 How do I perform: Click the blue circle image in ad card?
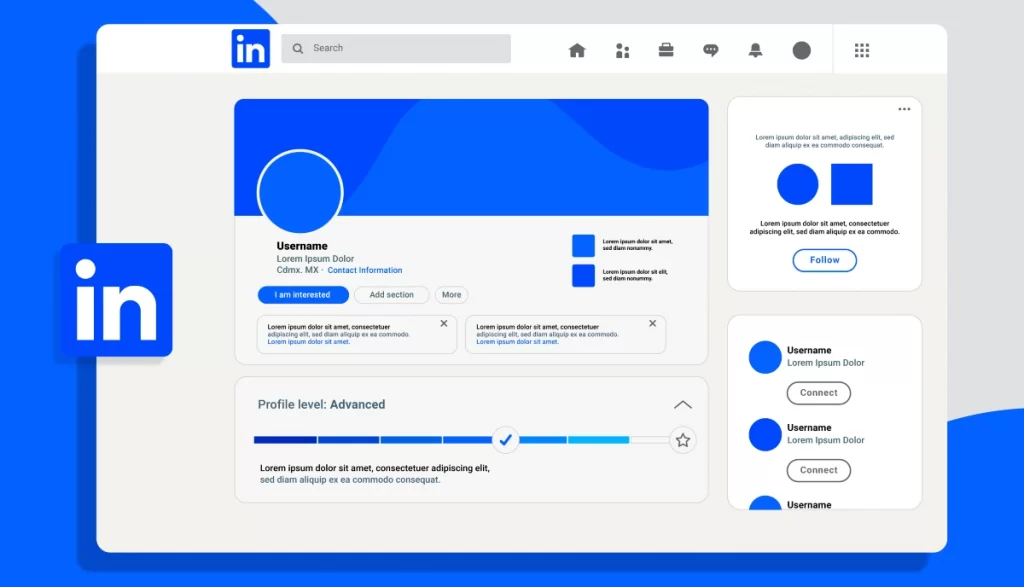tap(797, 184)
